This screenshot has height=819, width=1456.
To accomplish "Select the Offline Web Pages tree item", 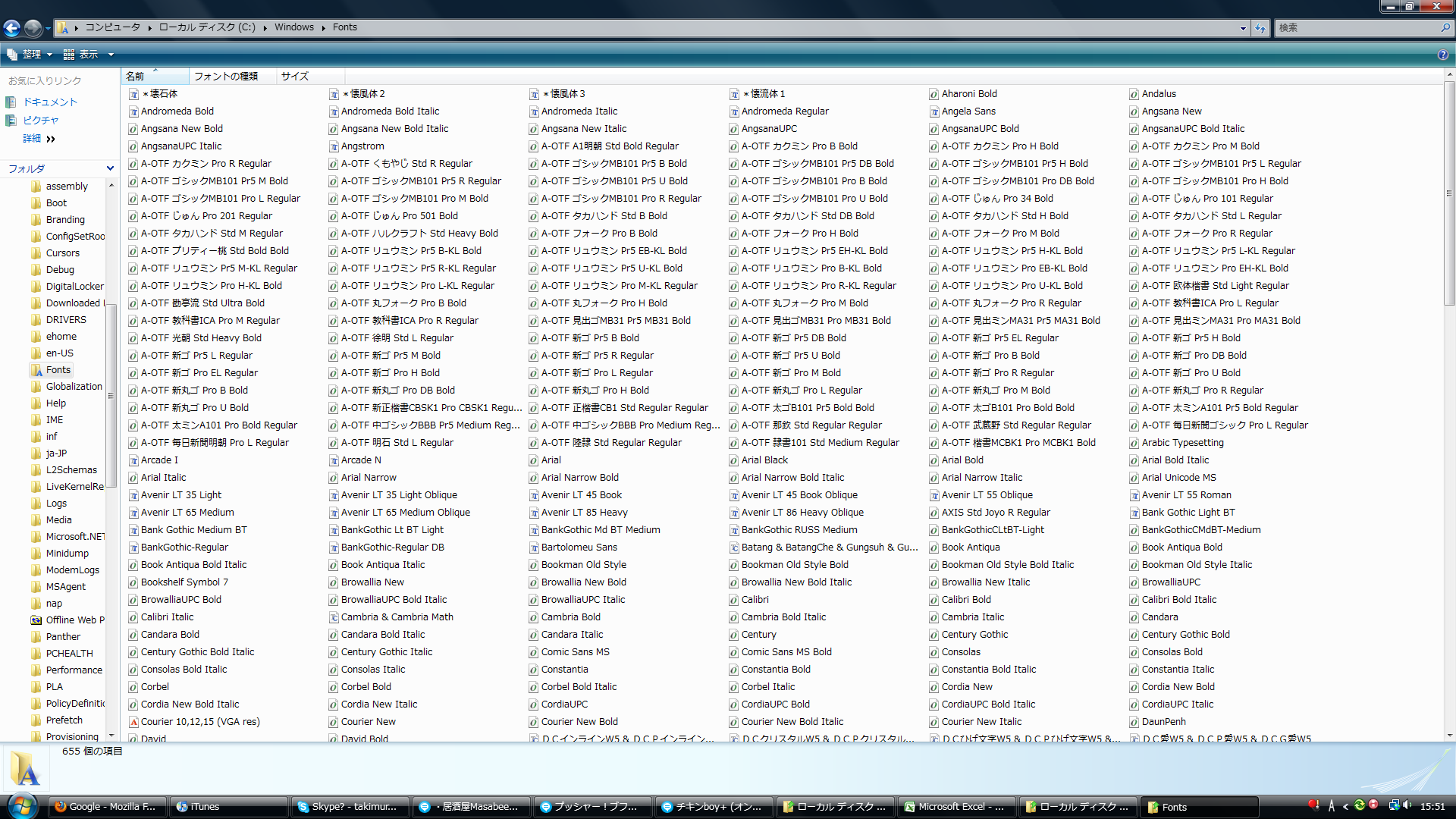I will pos(75,620).
